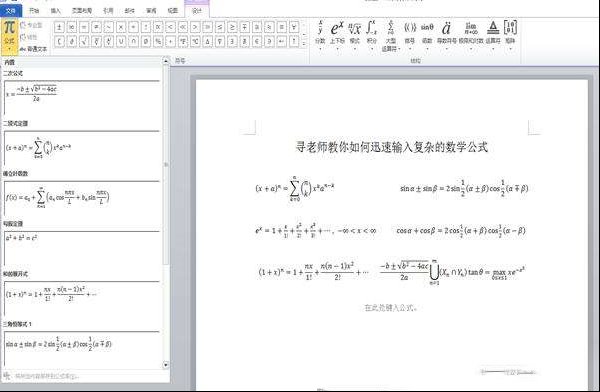Open the blue File tab
This screenshot has height=392, width=600.
[11, 11]
